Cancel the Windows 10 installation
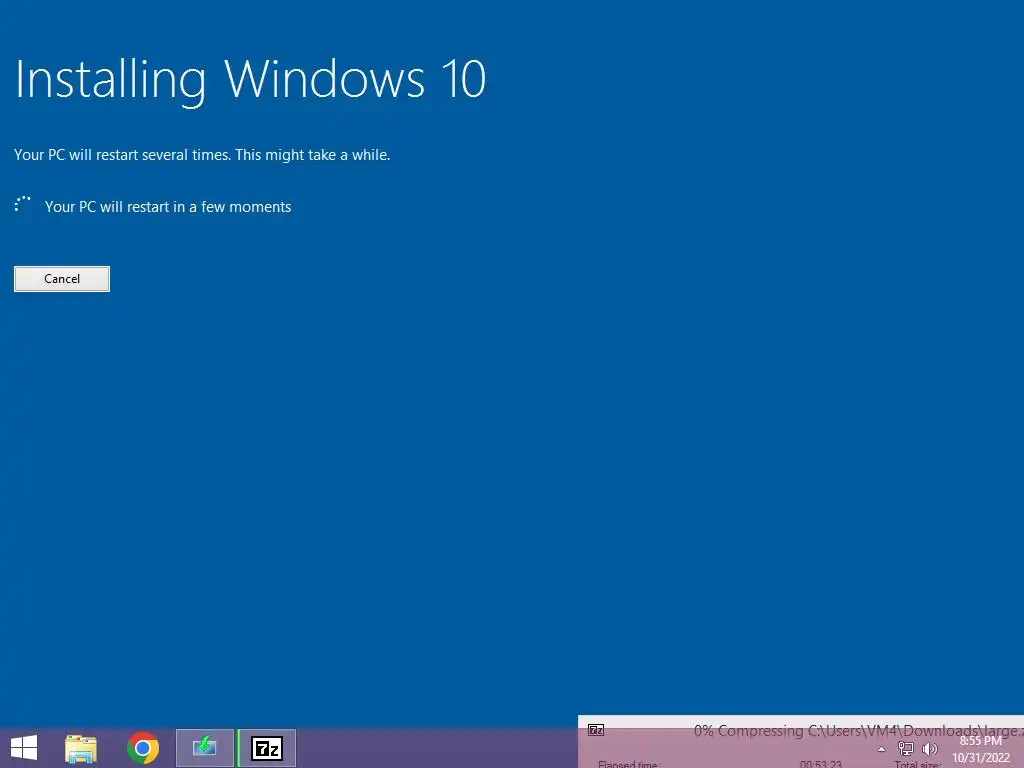 click(62, 279)
